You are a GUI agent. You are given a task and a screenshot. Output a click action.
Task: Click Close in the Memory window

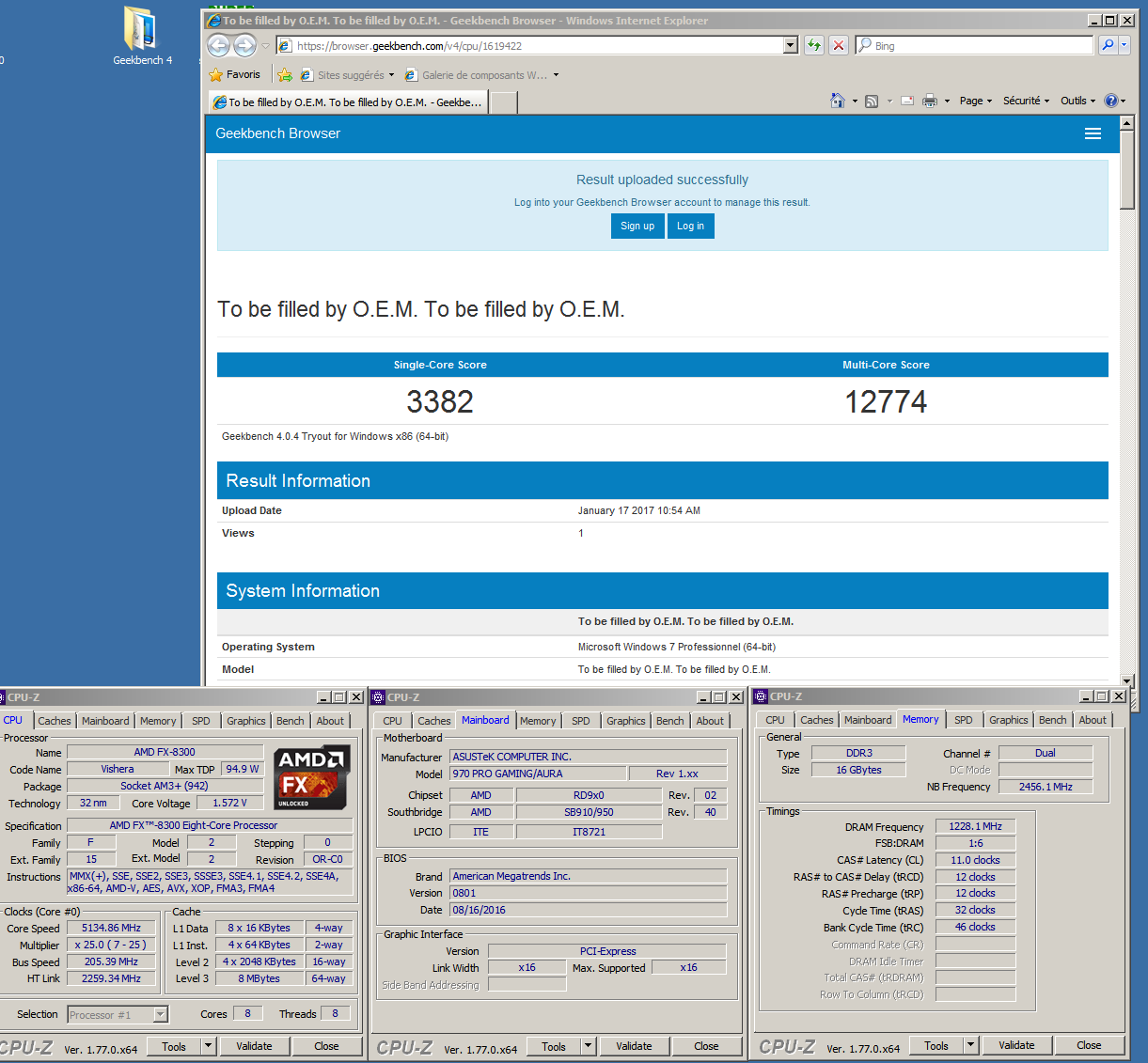click(1089, 1045)
